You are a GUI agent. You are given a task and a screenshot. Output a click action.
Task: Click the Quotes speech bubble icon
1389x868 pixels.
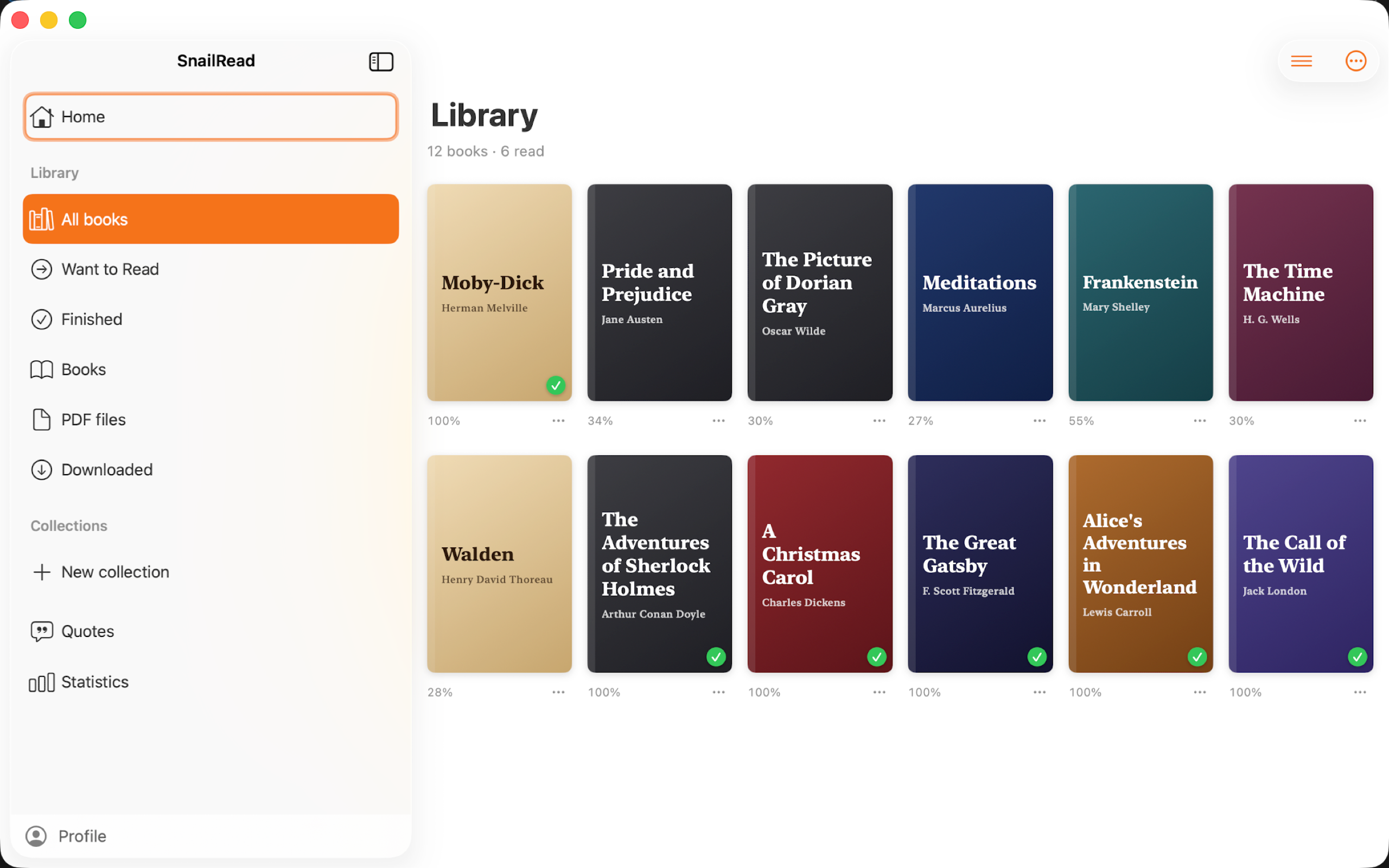(x=41, y=631)
